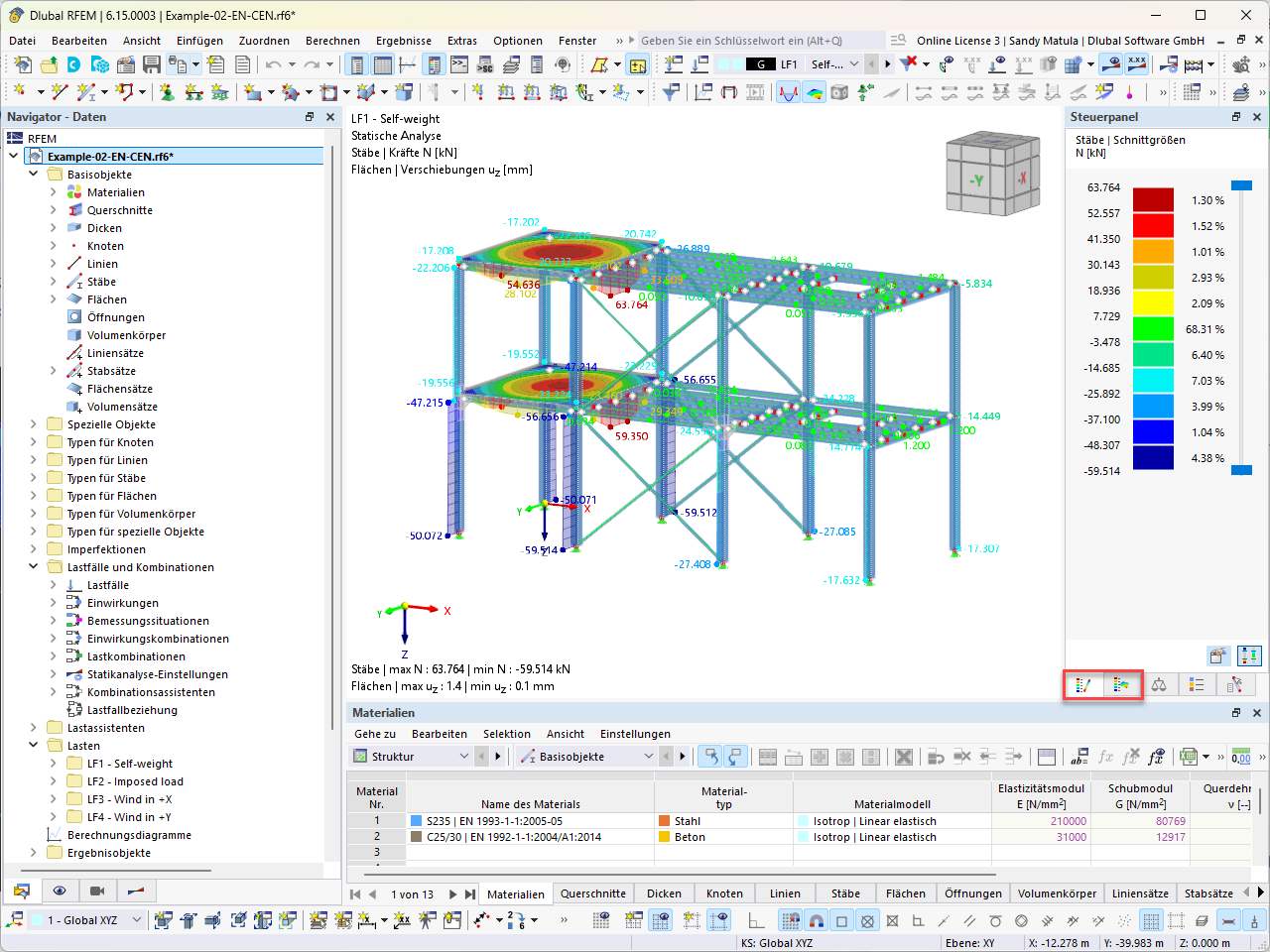Switch to the Querschnitte table tab

pyautogui.click(x=593, y=893)
